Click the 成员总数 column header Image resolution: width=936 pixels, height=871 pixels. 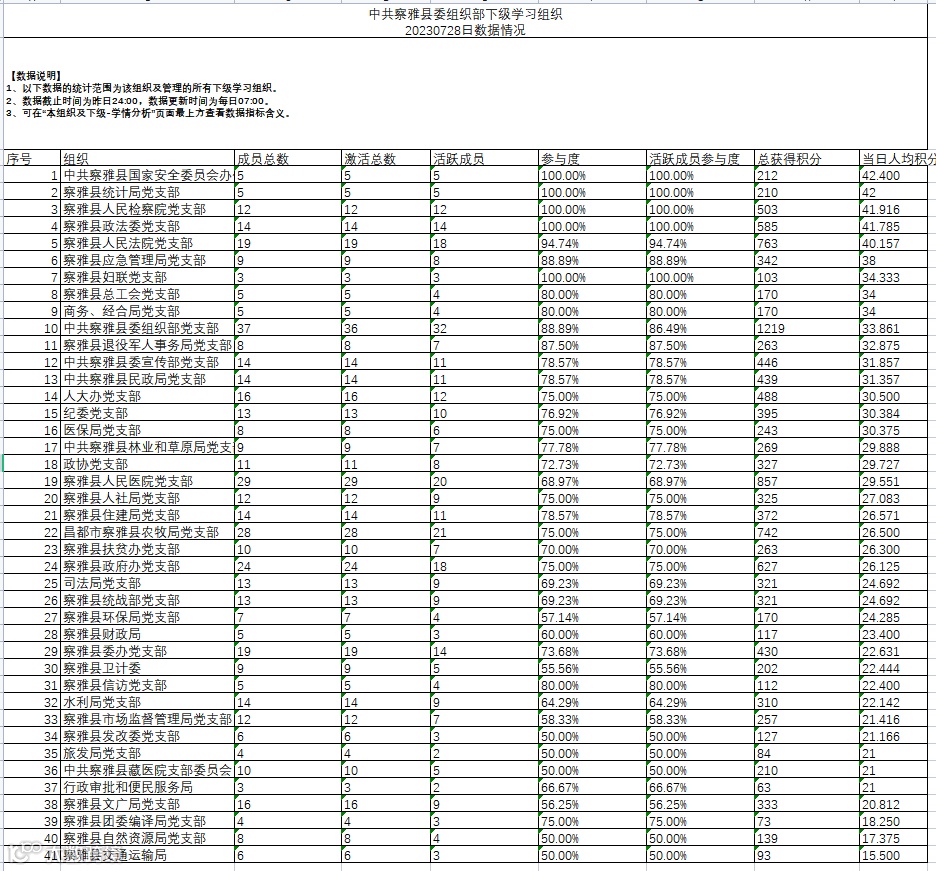[288, 158]
